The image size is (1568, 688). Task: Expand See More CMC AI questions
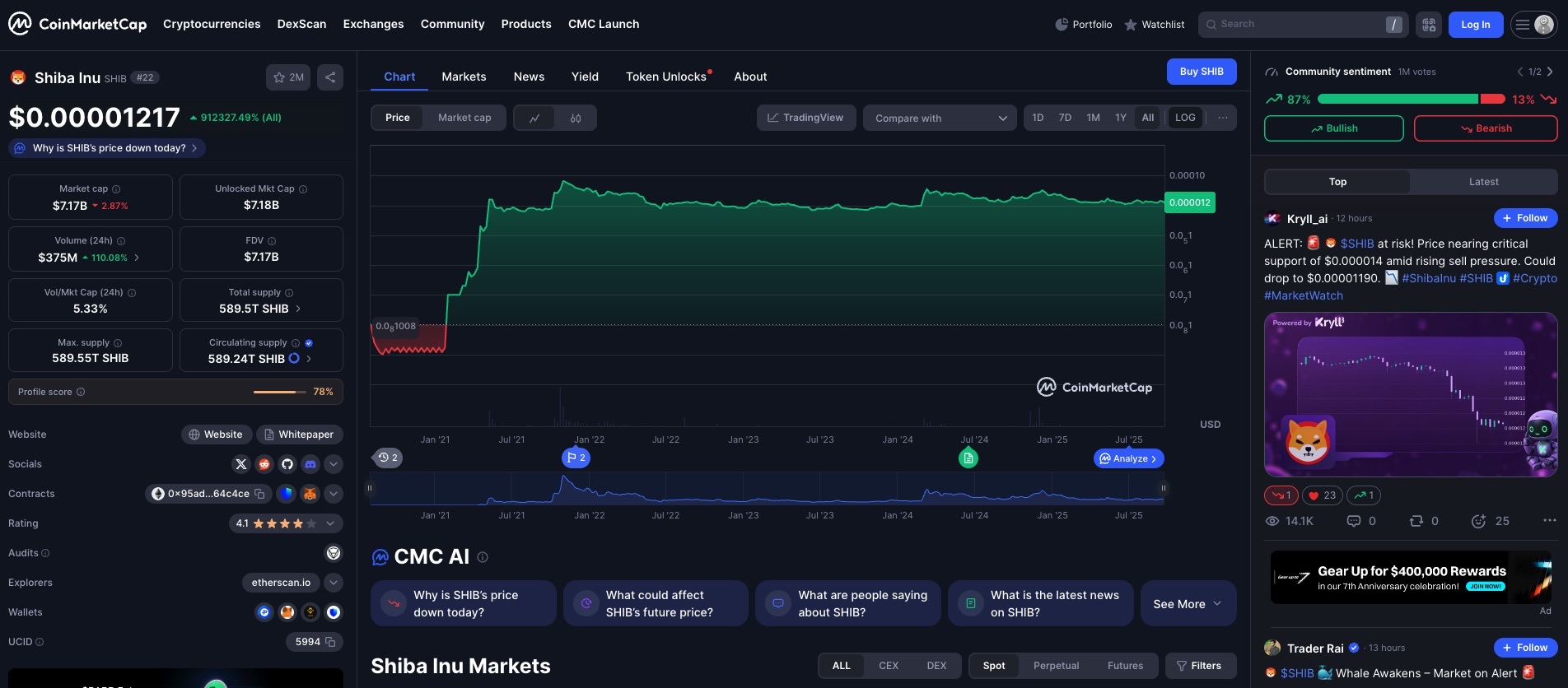[x=1187, y=604]
